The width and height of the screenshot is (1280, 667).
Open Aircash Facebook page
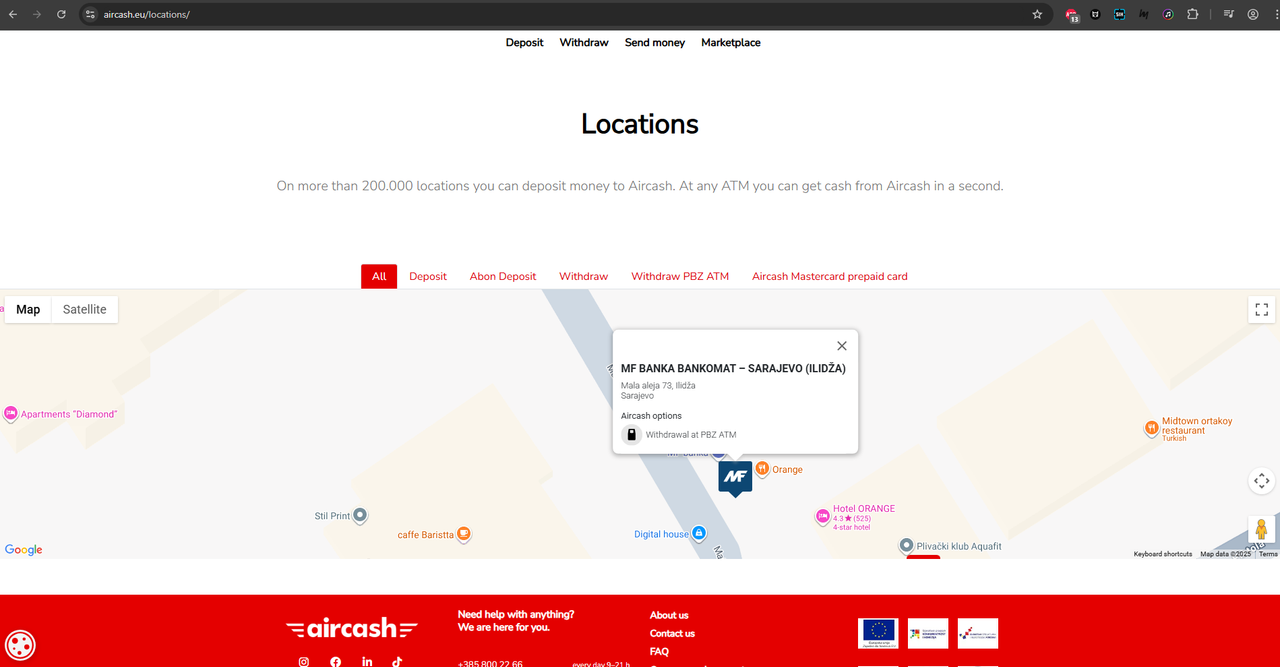(335, 661)
